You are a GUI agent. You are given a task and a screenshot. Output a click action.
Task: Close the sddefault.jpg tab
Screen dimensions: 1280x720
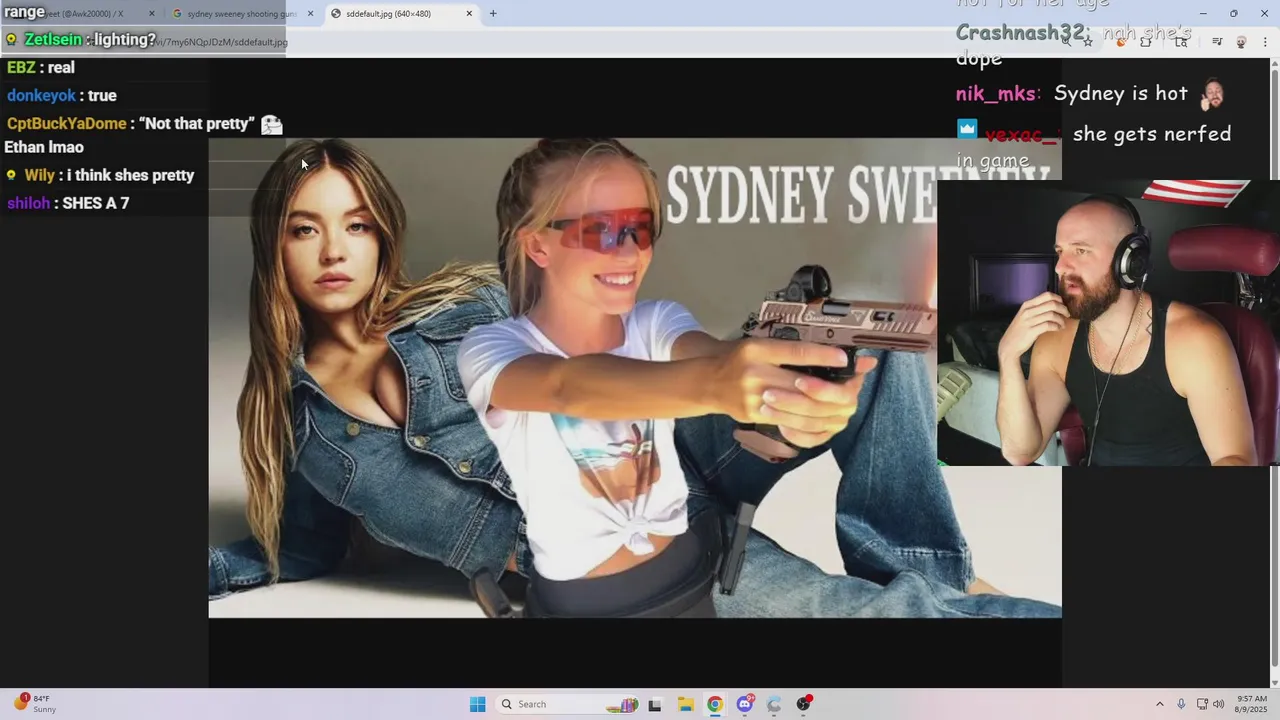click(469, 14)
